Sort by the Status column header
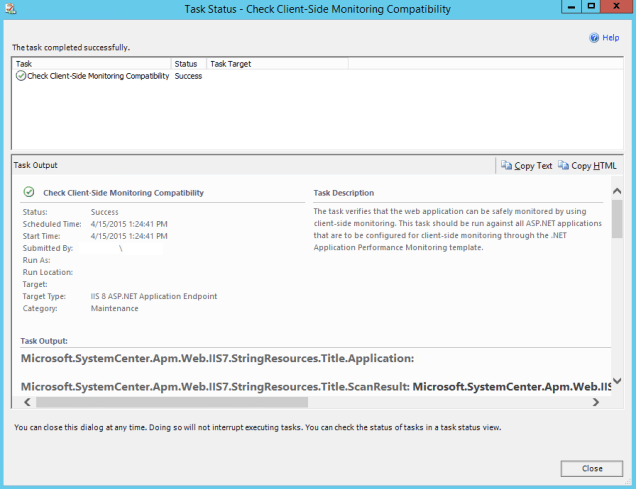 (188, 64)
